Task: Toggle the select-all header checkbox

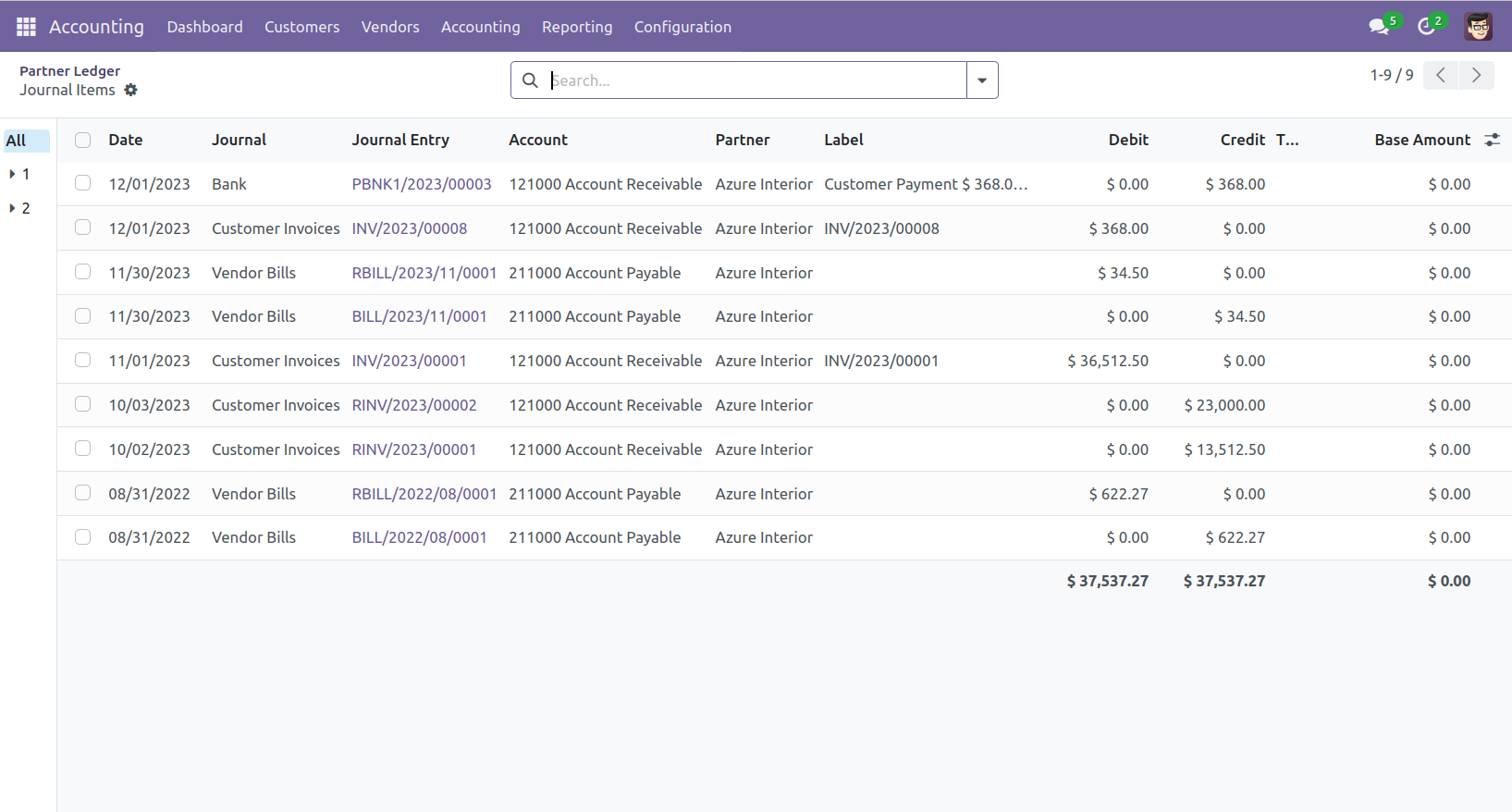Action: point(83,141)
